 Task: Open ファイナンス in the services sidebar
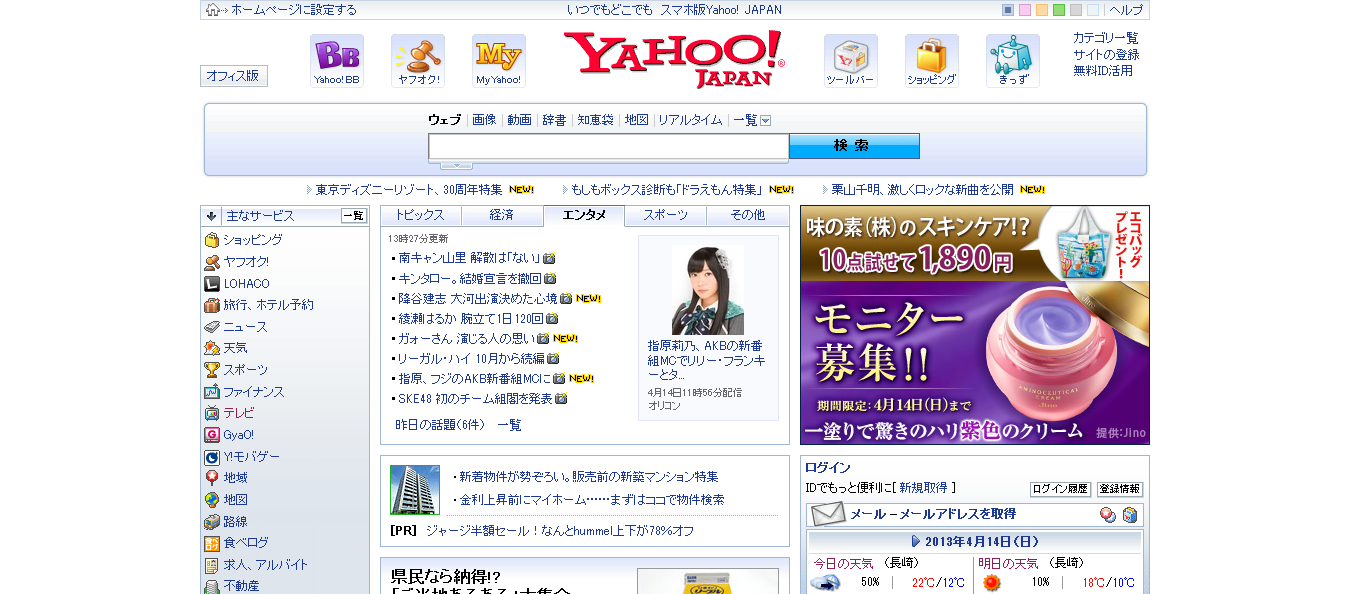(253, 392)
